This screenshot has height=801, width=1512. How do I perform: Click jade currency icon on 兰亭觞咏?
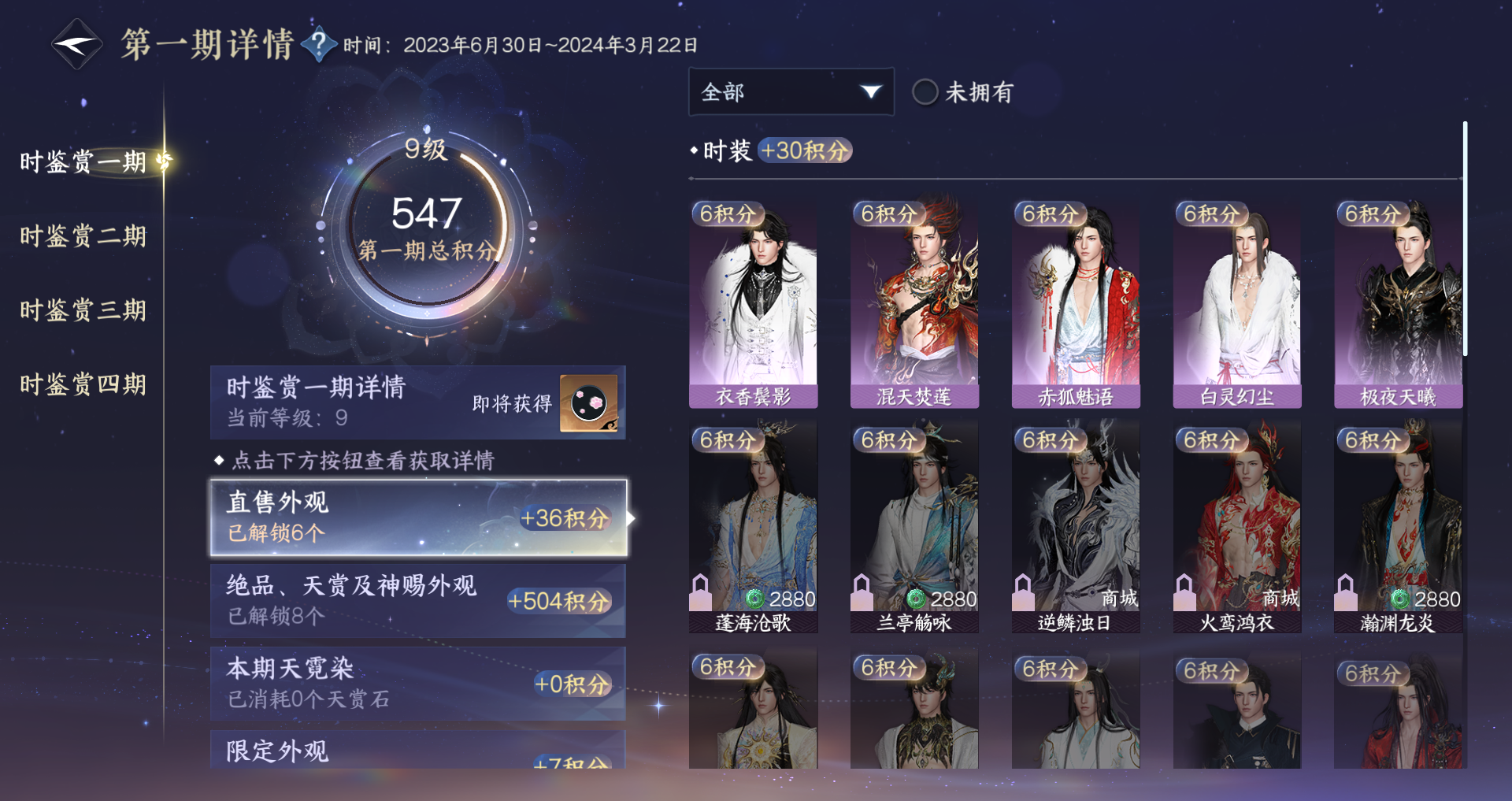pos(916,599)
